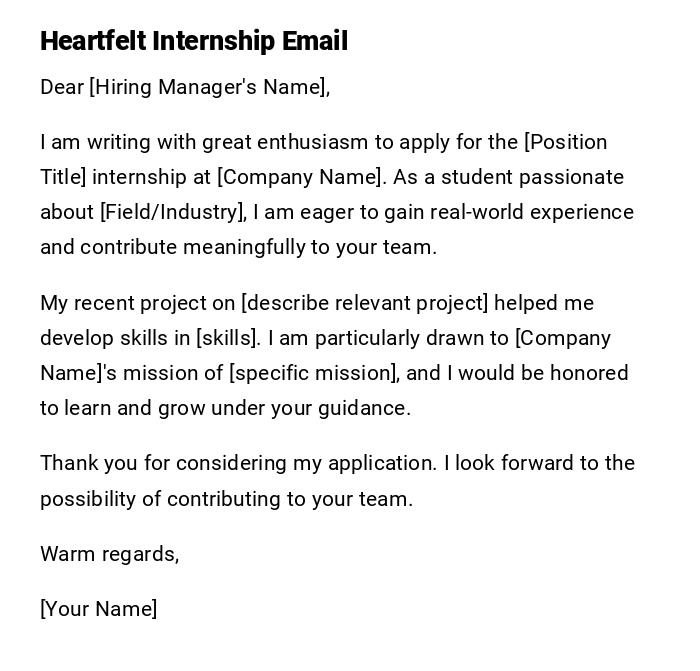Click '[Company Name]' in the first paragraph

point(300,177)
